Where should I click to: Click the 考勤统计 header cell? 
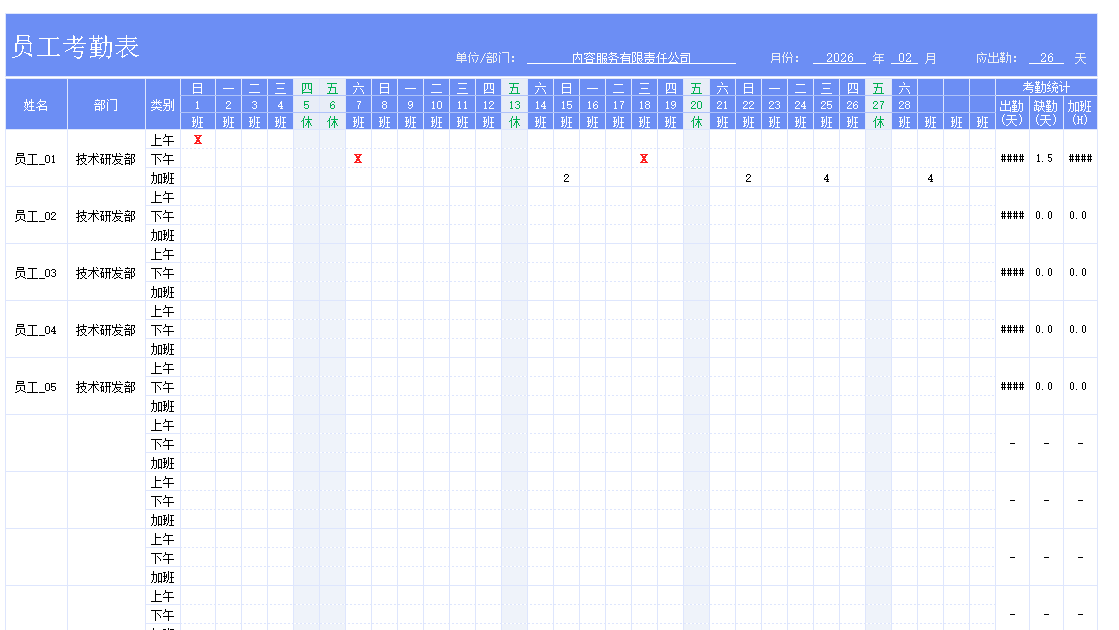[x=1045, y=87]
